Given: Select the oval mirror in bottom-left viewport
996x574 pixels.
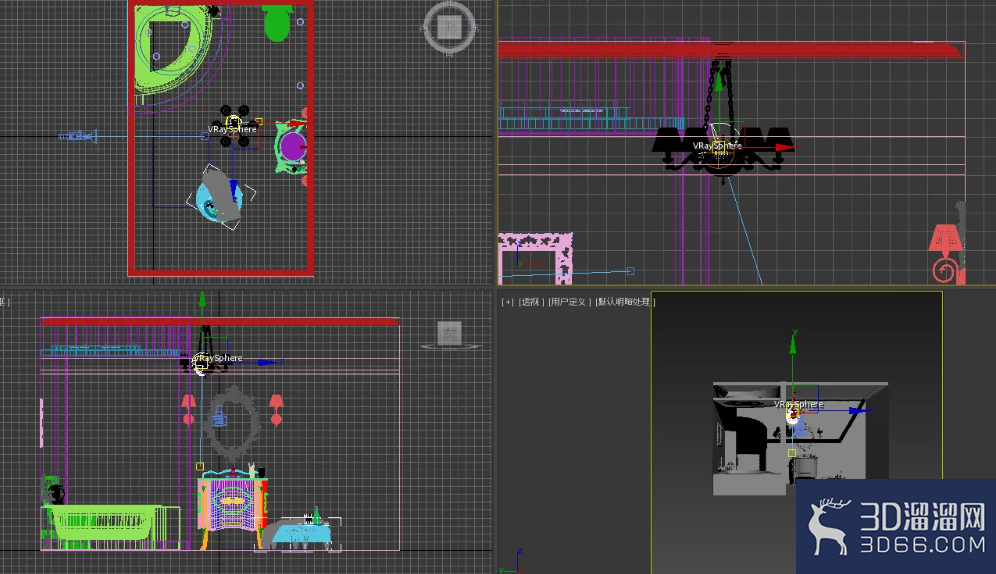Looking at the screenshot, I should click(x=234, y=422).
